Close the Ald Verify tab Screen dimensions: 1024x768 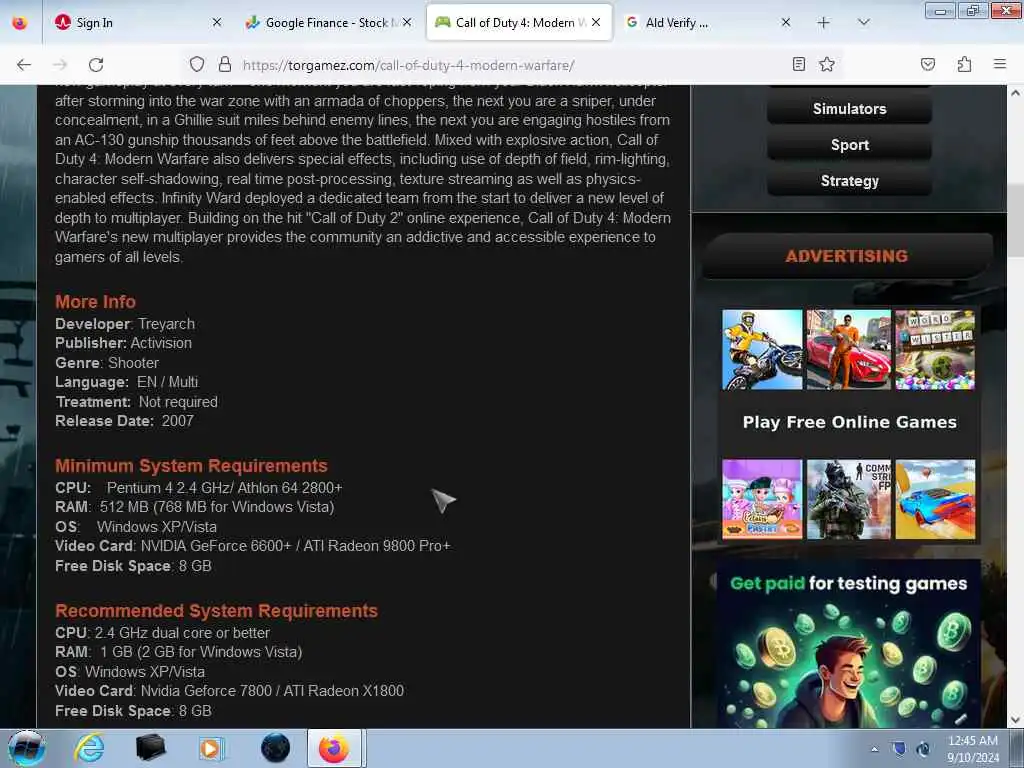point(786,23)
